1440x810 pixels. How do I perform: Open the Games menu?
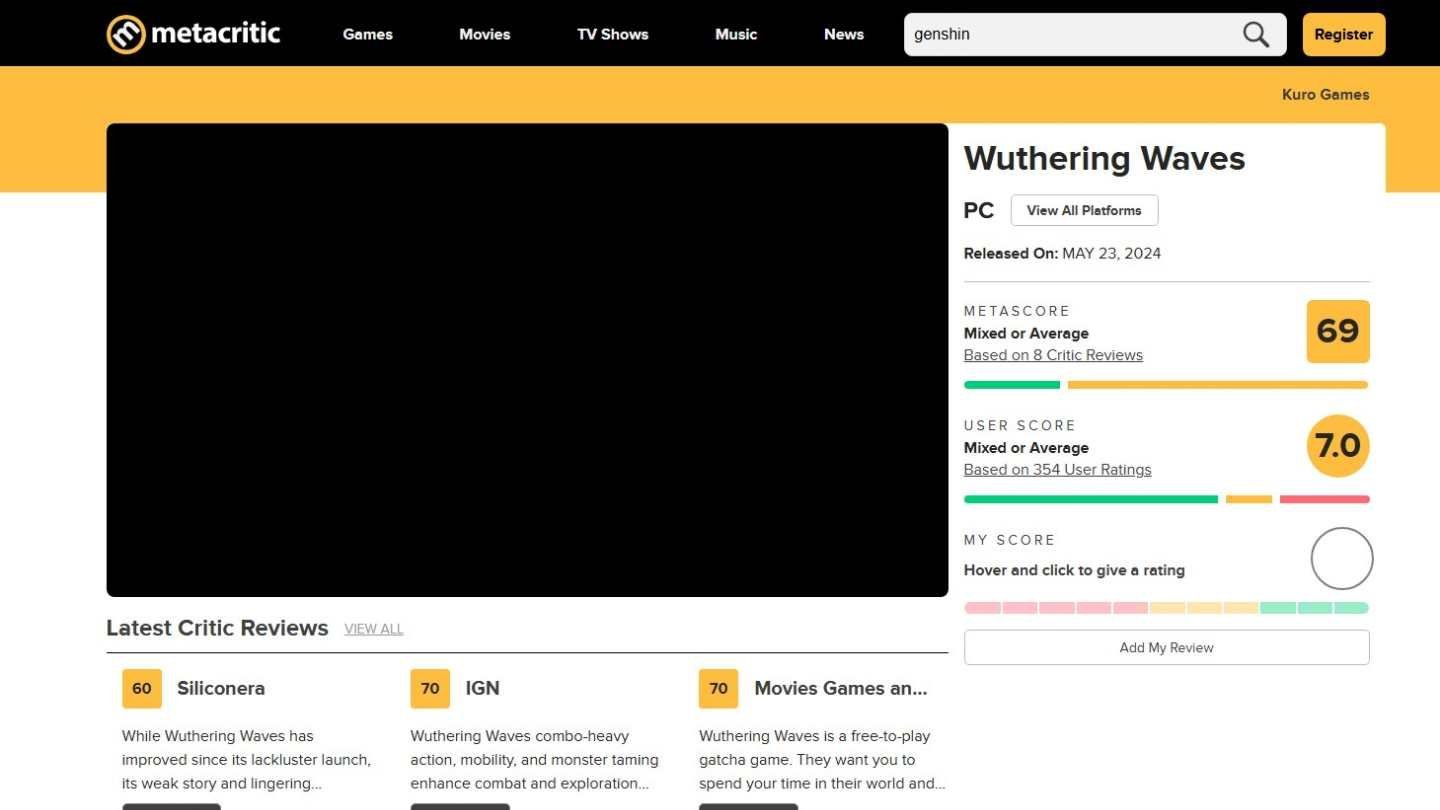(367, 34)
